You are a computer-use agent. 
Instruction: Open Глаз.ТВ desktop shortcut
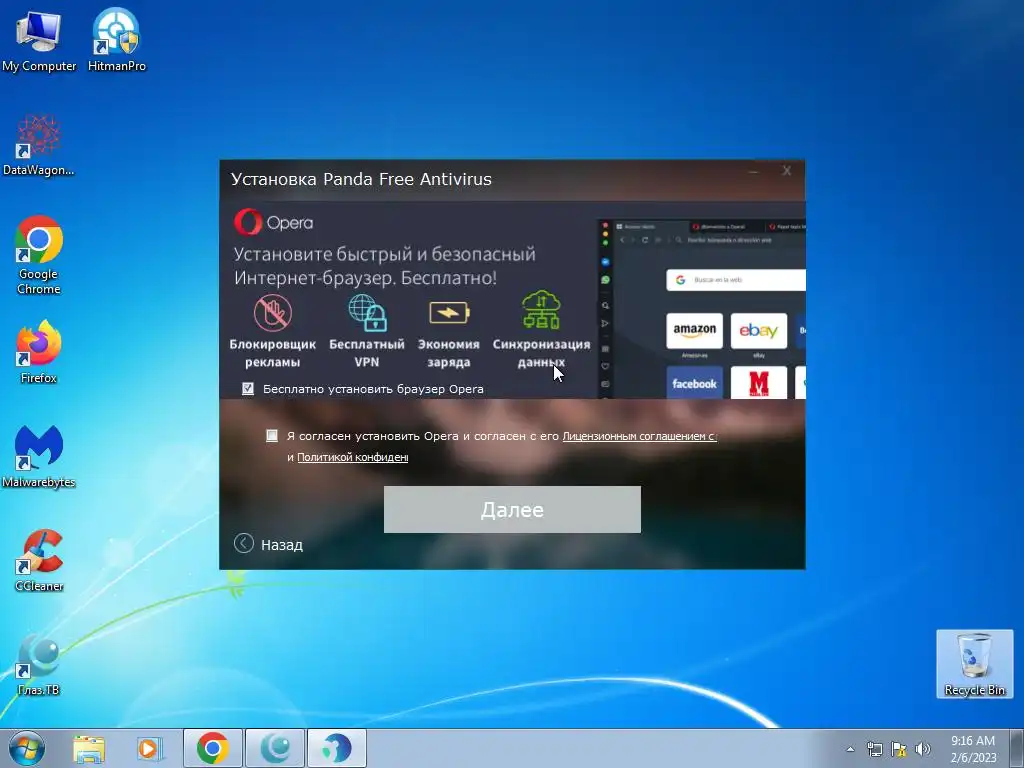39,665
